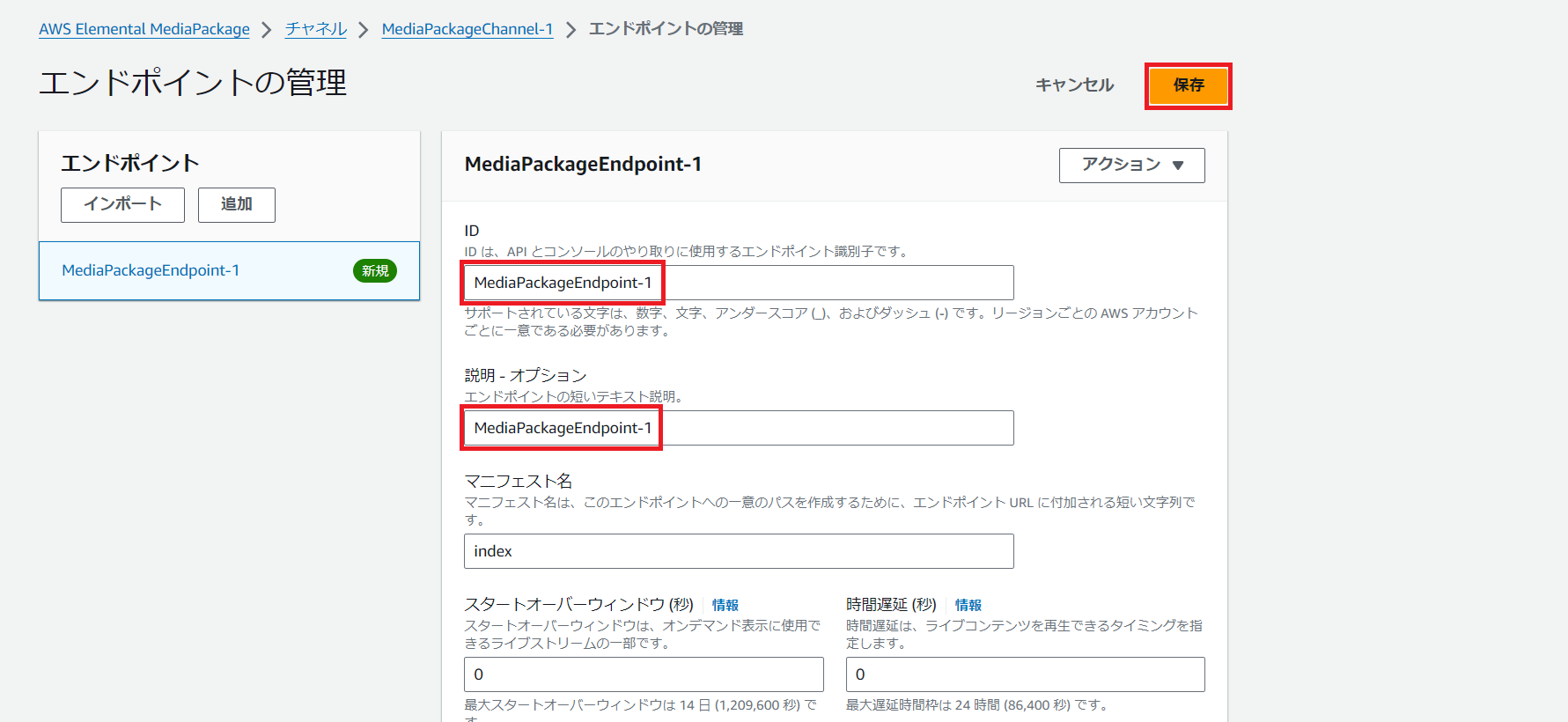
Task: Go to the チャネル breadcrumb link
Action: click(x=315, y=29)
